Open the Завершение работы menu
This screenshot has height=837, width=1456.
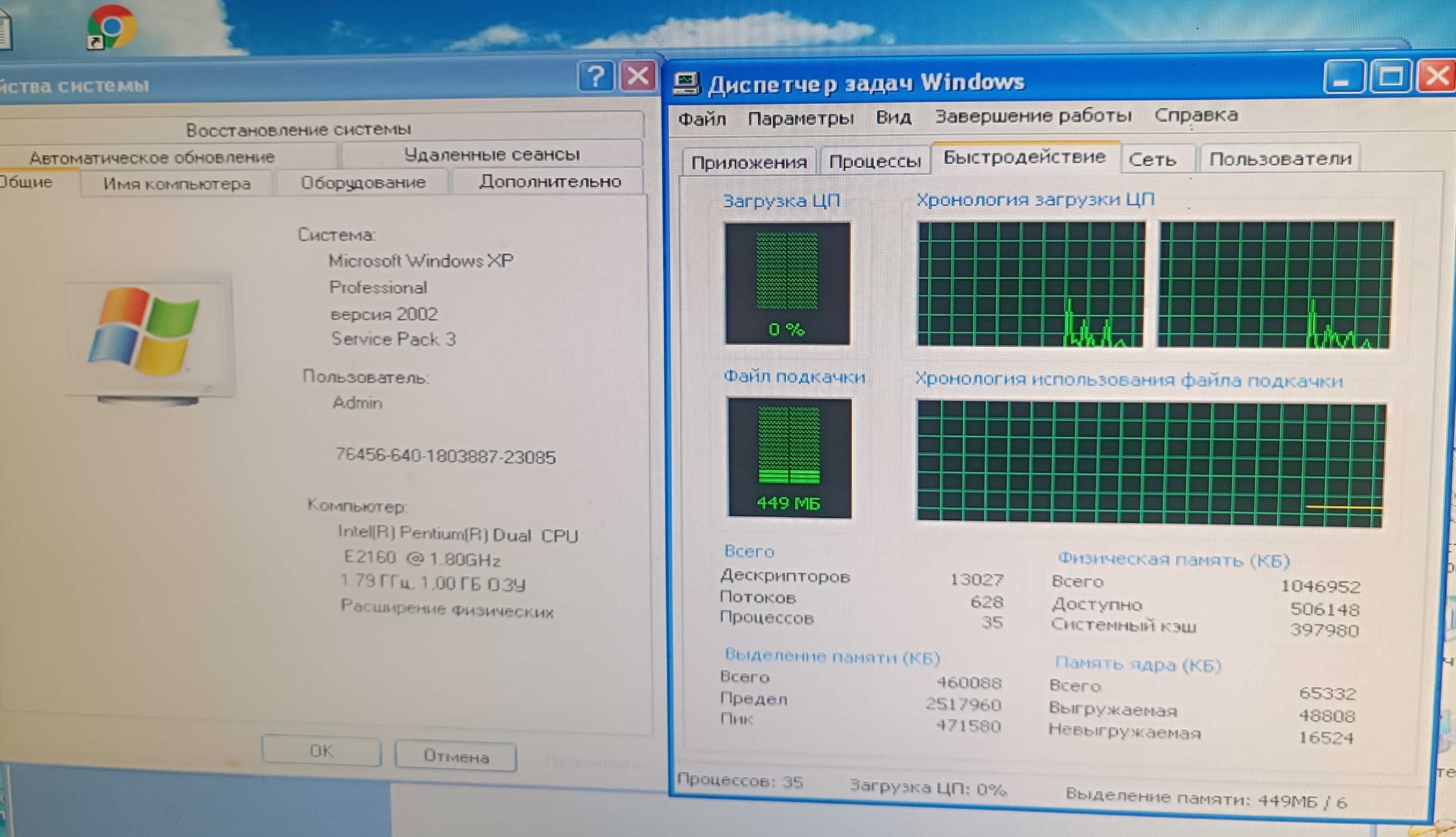click(1033, 116)
